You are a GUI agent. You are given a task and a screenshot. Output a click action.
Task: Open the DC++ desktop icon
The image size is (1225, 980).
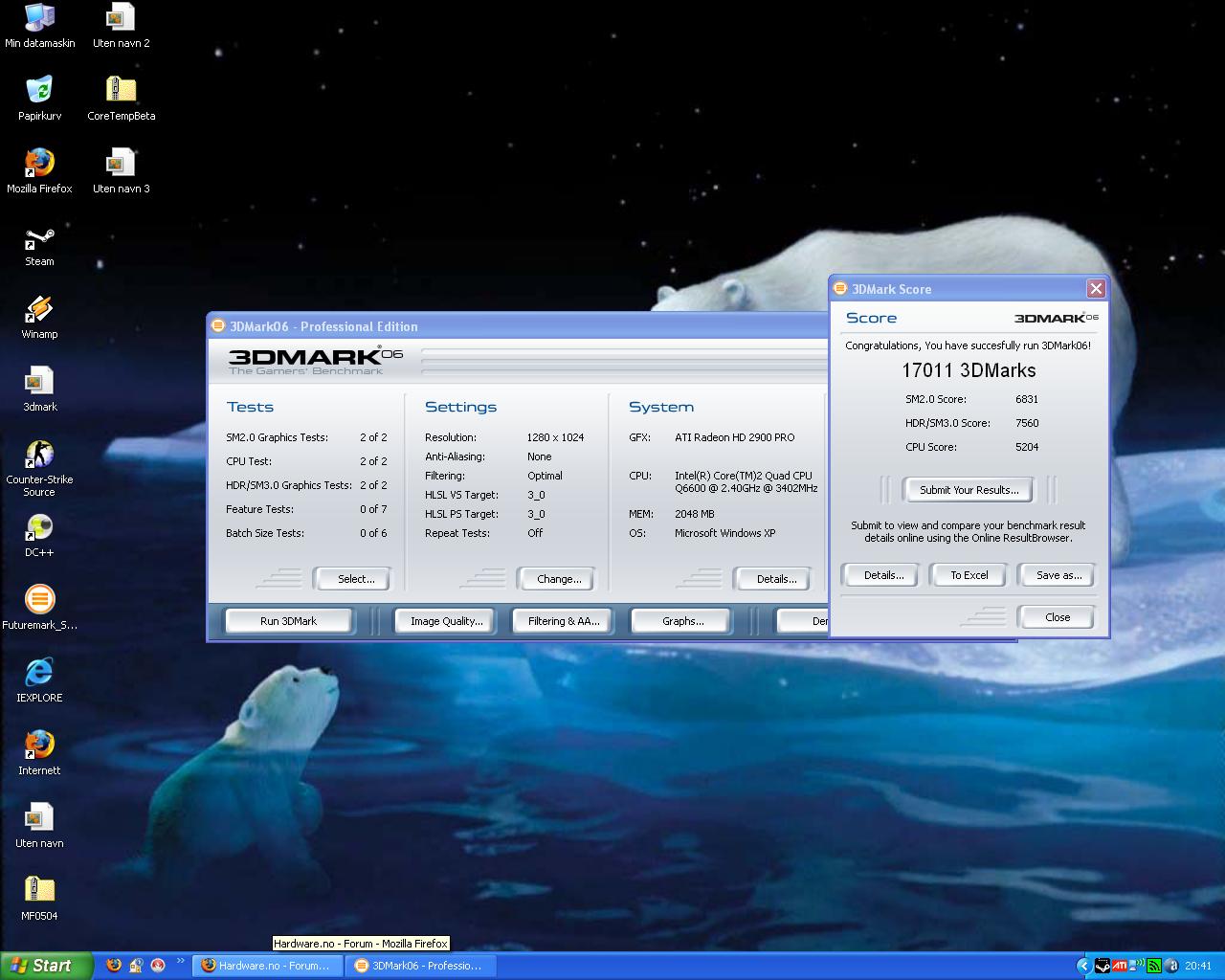(x=39, y=535)
